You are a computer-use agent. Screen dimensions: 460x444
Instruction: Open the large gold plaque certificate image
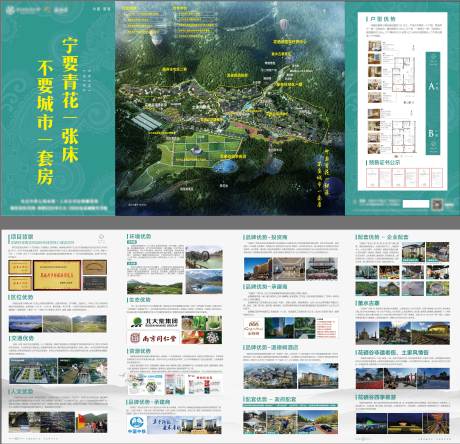point(57,275)
